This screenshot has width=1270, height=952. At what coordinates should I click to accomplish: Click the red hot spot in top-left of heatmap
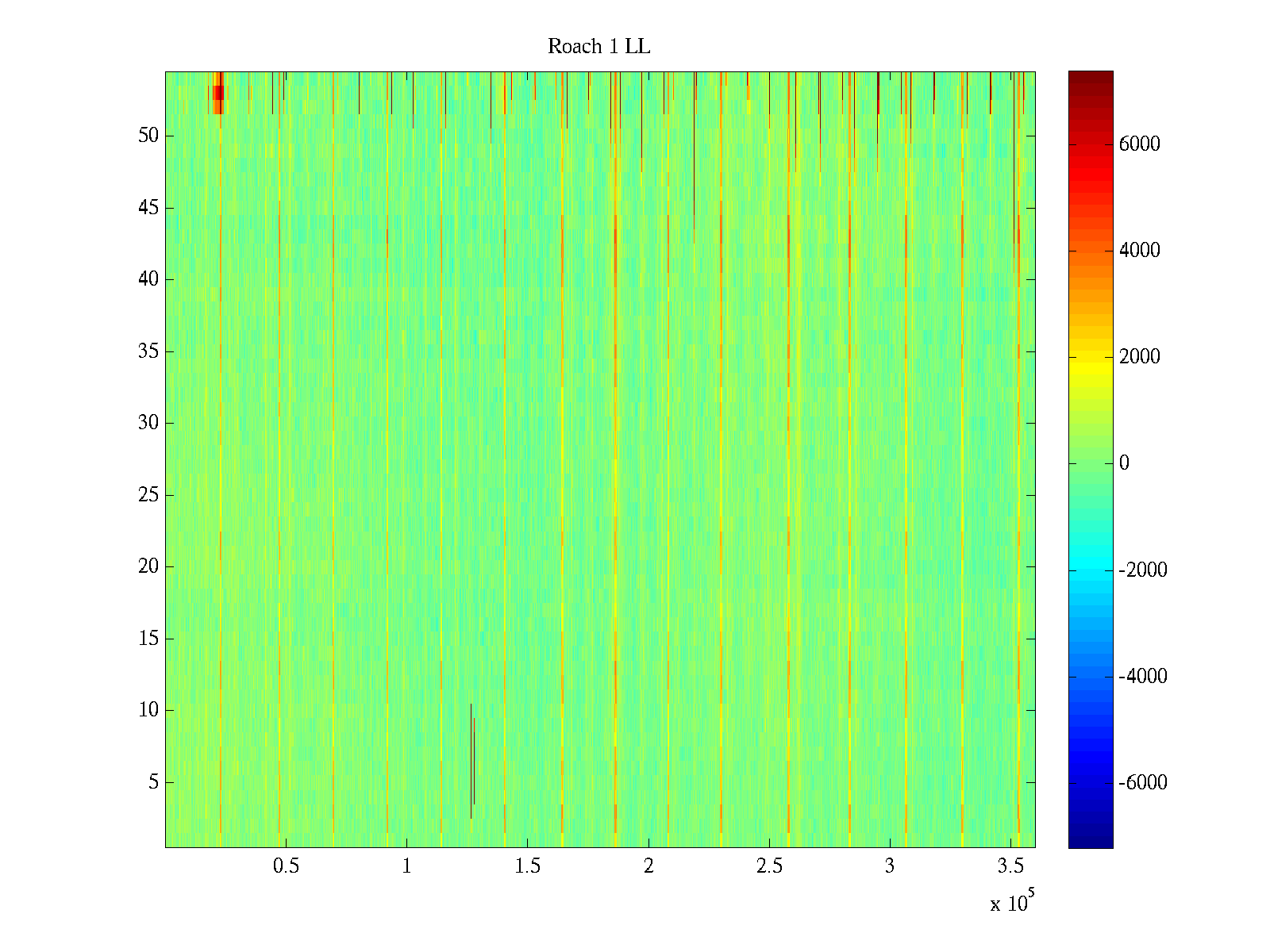[217, 94]
